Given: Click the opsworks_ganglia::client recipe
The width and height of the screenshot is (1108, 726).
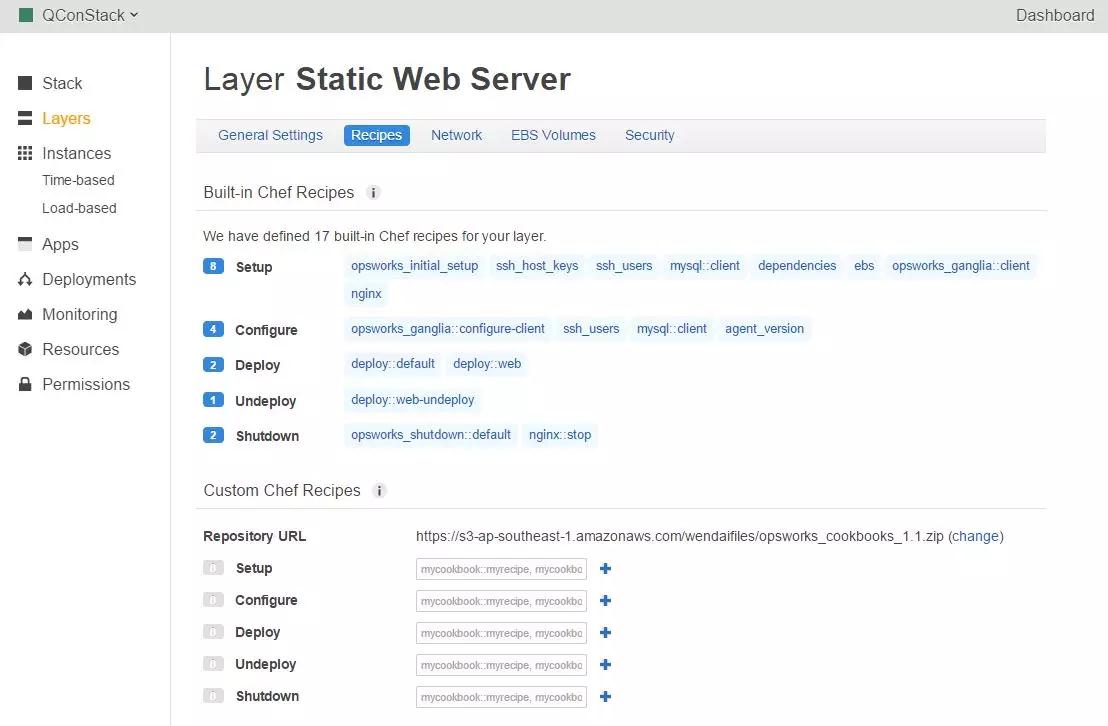Looking at the screenshot, I should (x=960, y=266).
